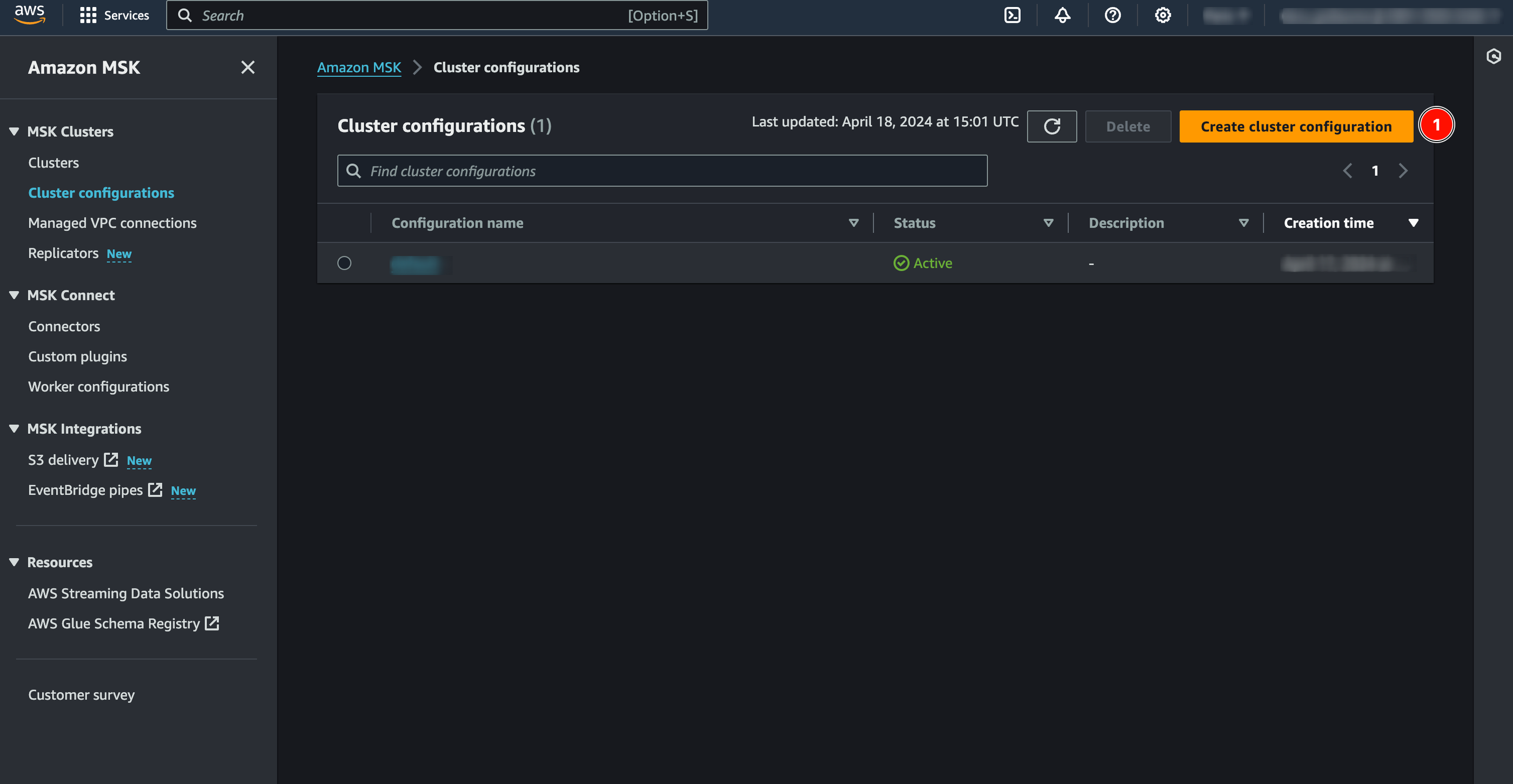Open console settings gear
1513x784 pixels.
(x=1162, y=15)
